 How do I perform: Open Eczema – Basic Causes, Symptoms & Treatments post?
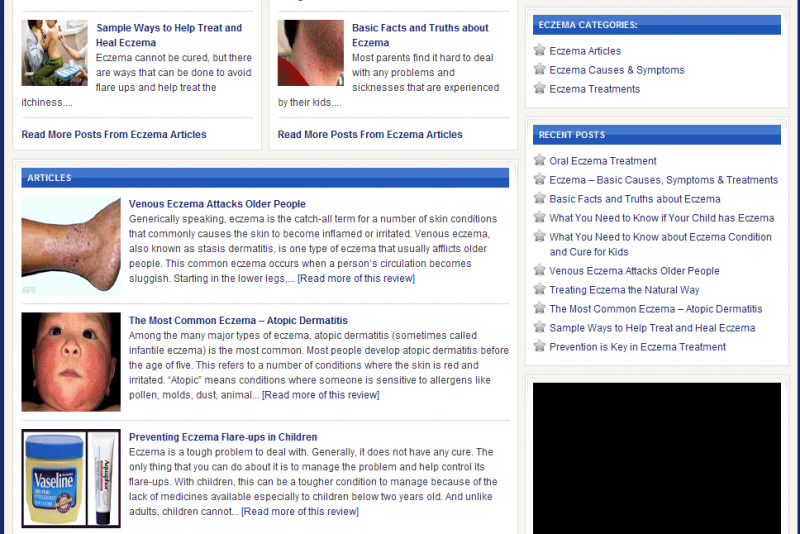click(663, 180)
